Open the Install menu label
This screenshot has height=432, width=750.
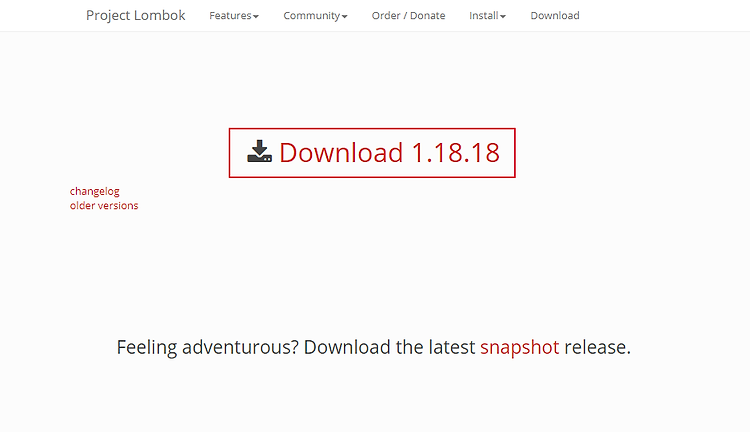click(484, 16)
